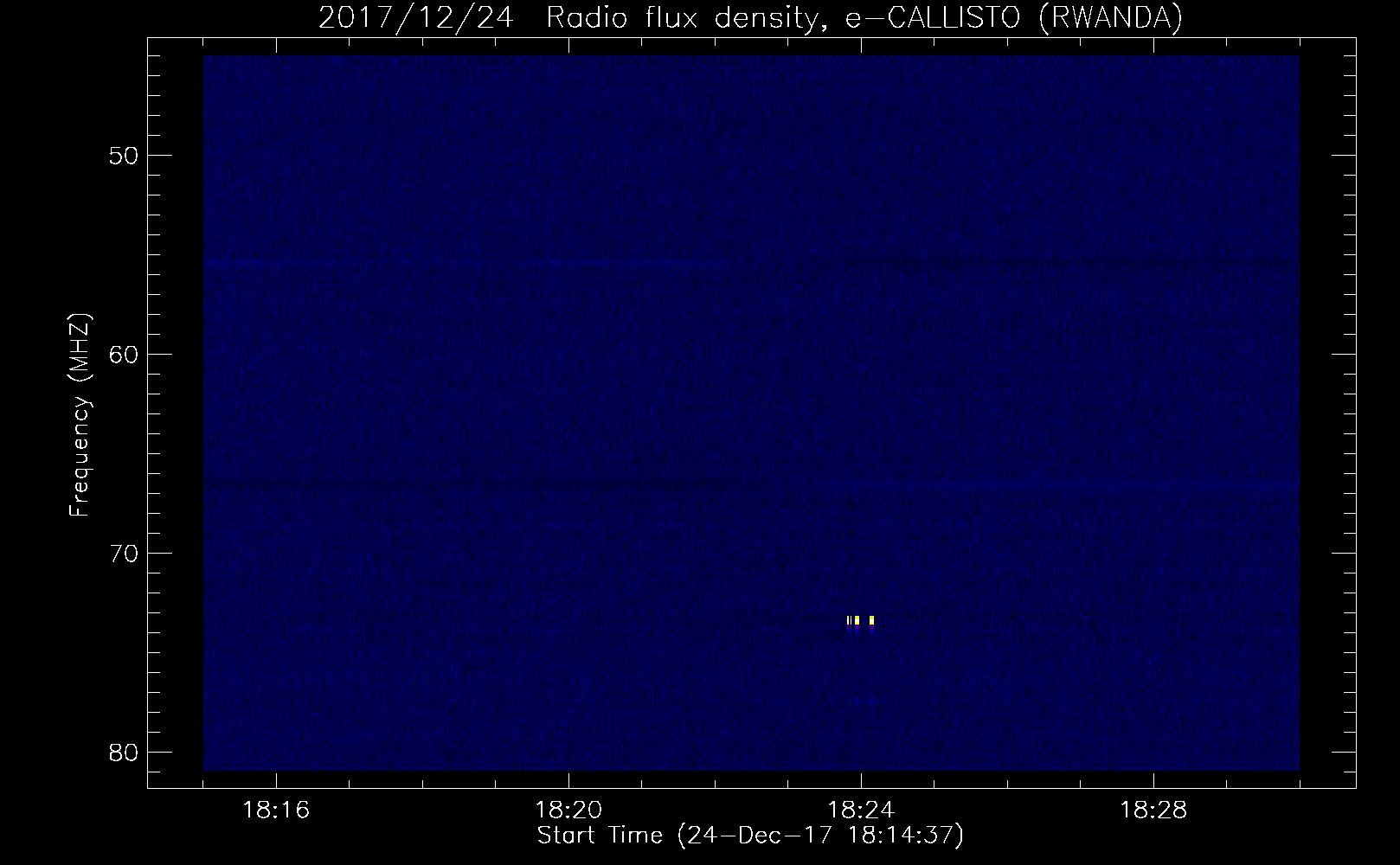Click the 'Start Time (24-Dec-17 18:14:37)' label
The image size is (1400, 865).
[x=750, y=836]
